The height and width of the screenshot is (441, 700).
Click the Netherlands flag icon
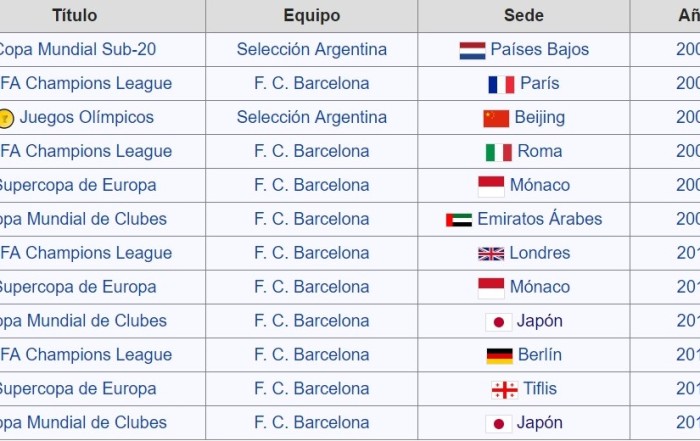472,50
